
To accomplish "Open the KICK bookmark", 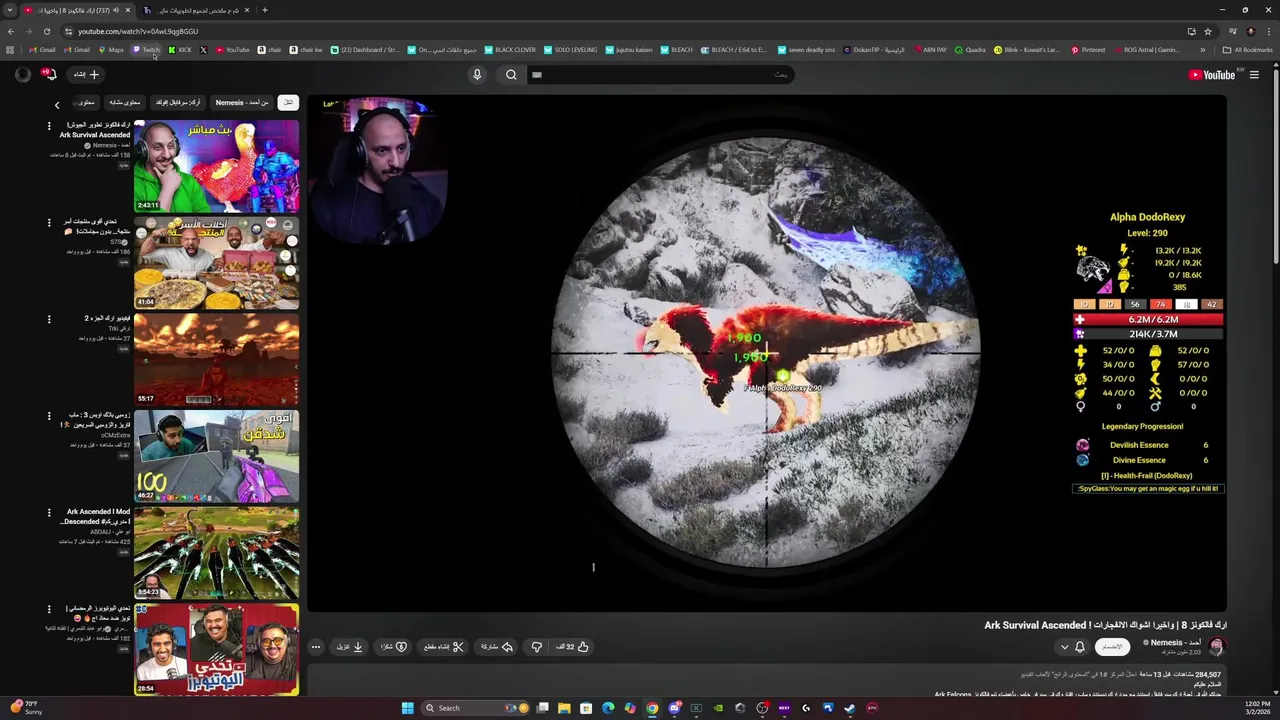I will pos(180,50).
